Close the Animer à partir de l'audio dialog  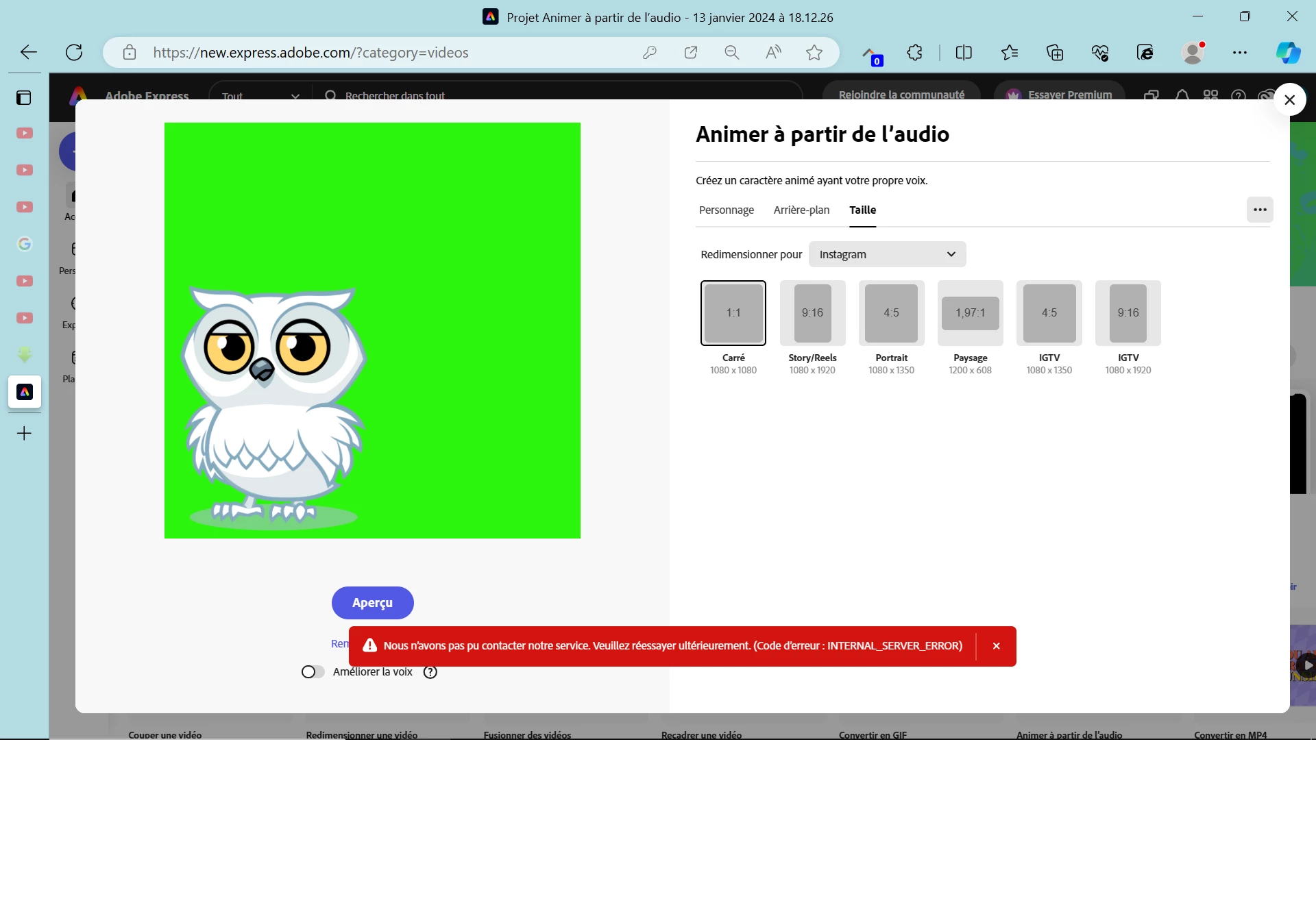[x=1289, y=100]
